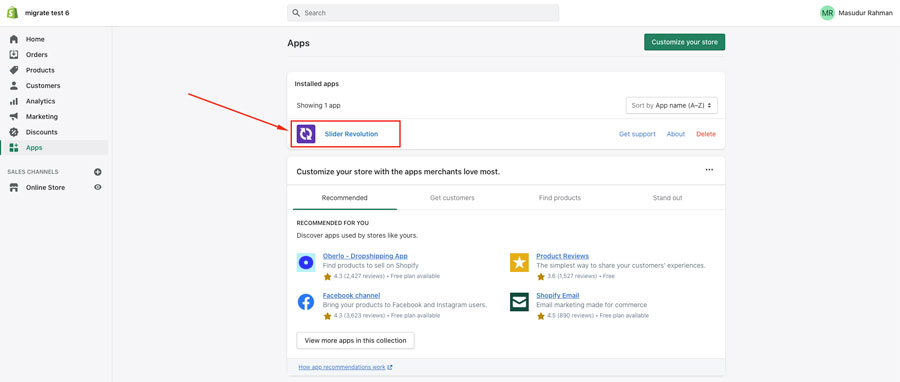Click the Products tag icon
Image resolution: width=900 pixels, height=382 pixels.
click(x=14, y=70)
